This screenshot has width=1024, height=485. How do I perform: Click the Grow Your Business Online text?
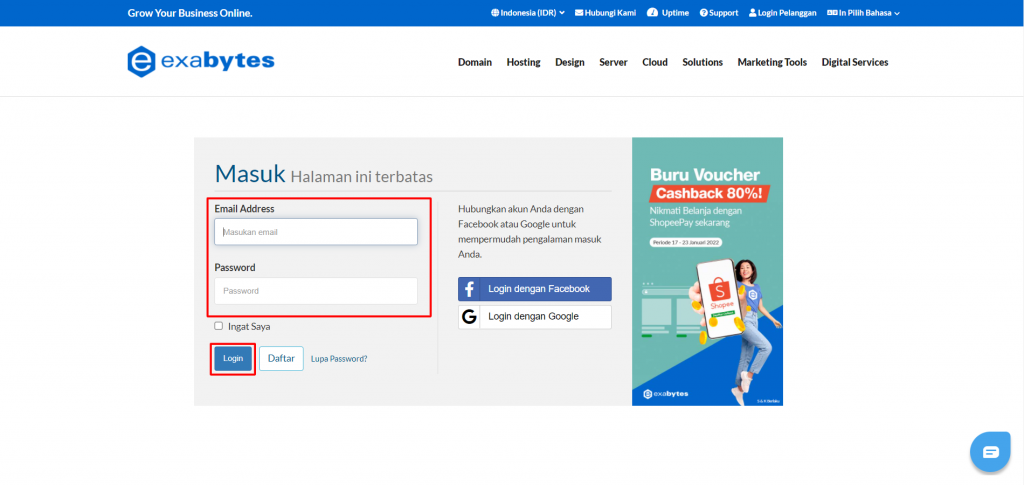tap(190, 13)
